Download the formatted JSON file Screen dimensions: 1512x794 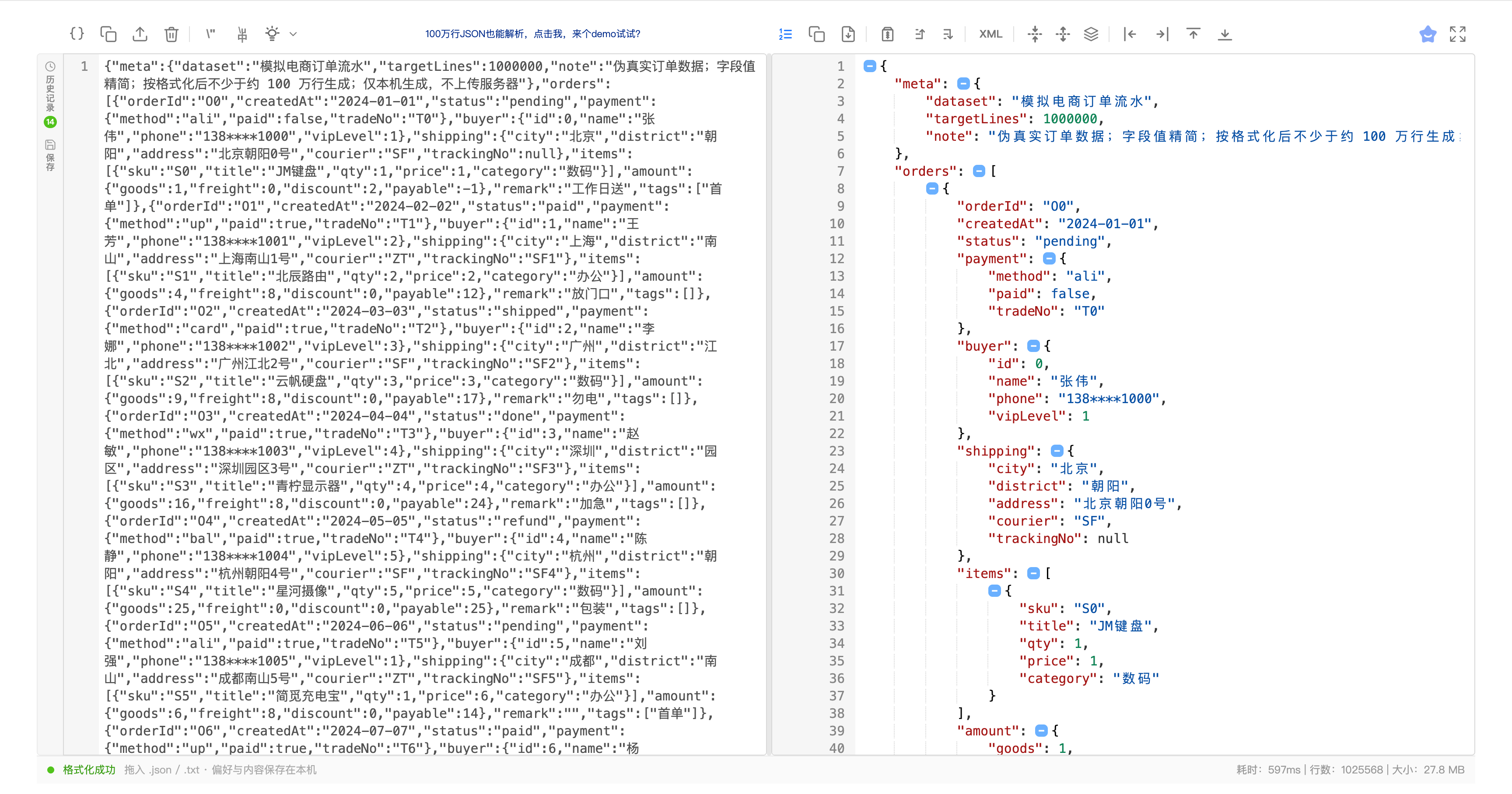pos(848,34)
